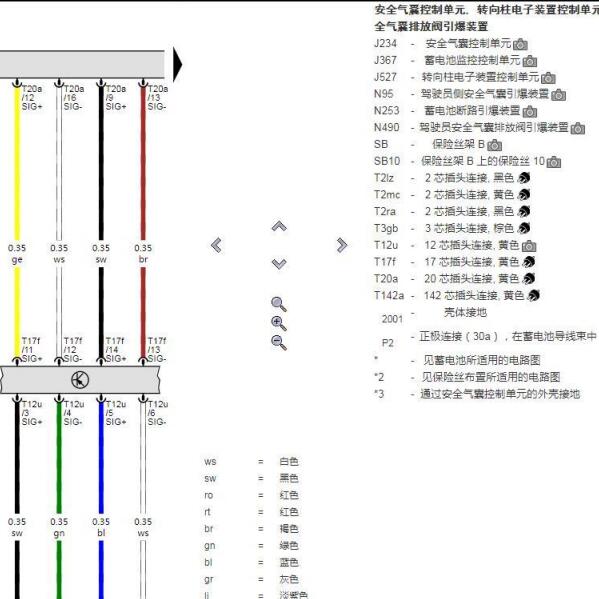The image size is (599, 599).
Task: Select the J527 legend entry
Action: (x=465, y=77)
